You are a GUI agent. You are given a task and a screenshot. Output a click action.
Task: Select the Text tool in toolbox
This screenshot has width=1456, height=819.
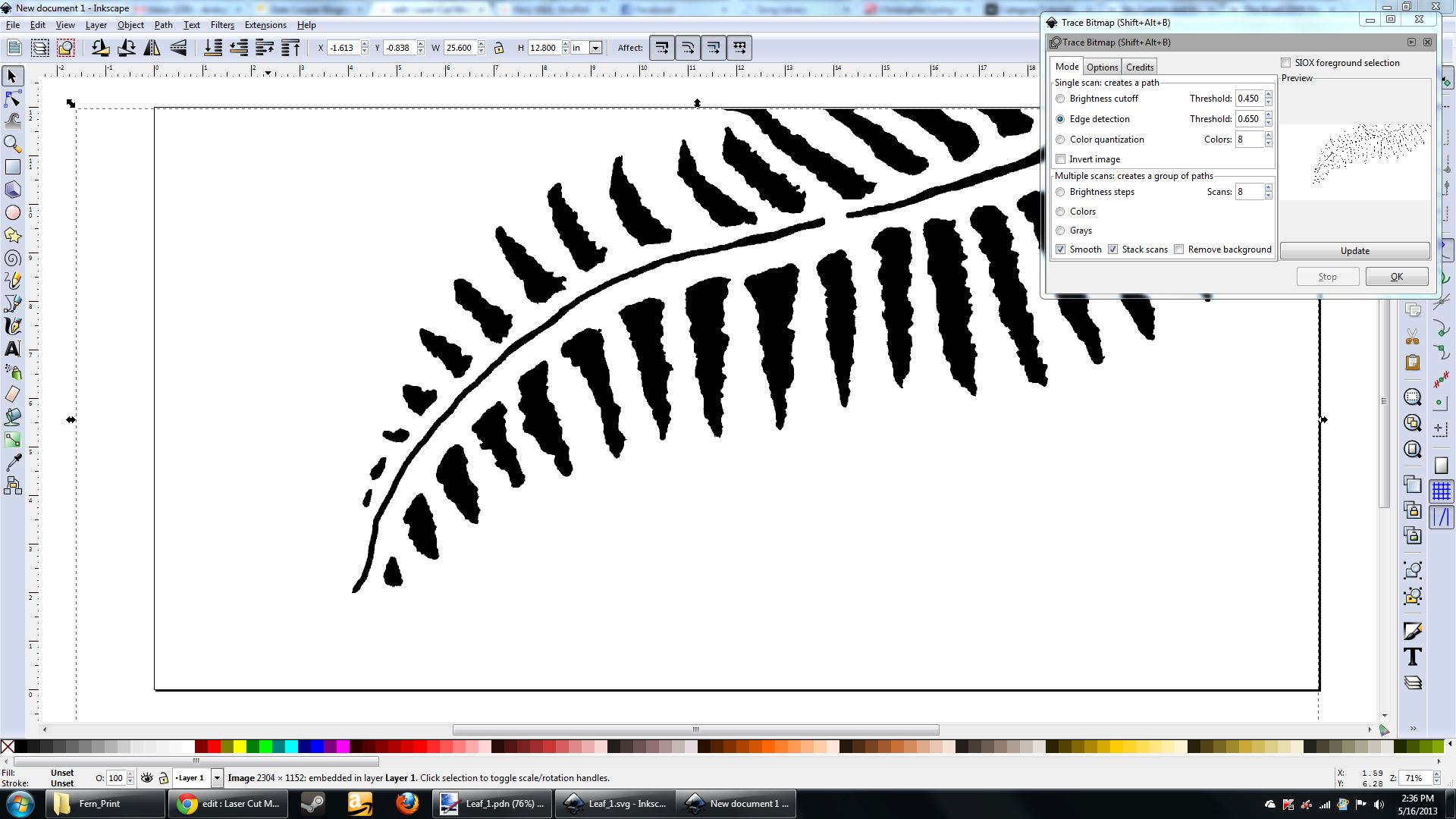click(x=12, y=349)
